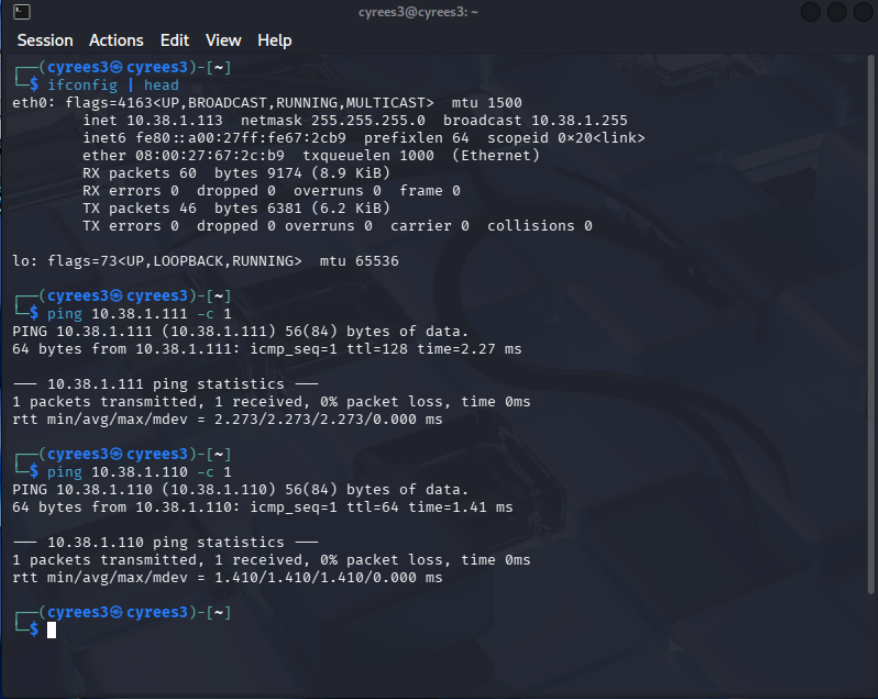Open the Help menu
This screenshot has width=878, height=699.
[274, 40]
